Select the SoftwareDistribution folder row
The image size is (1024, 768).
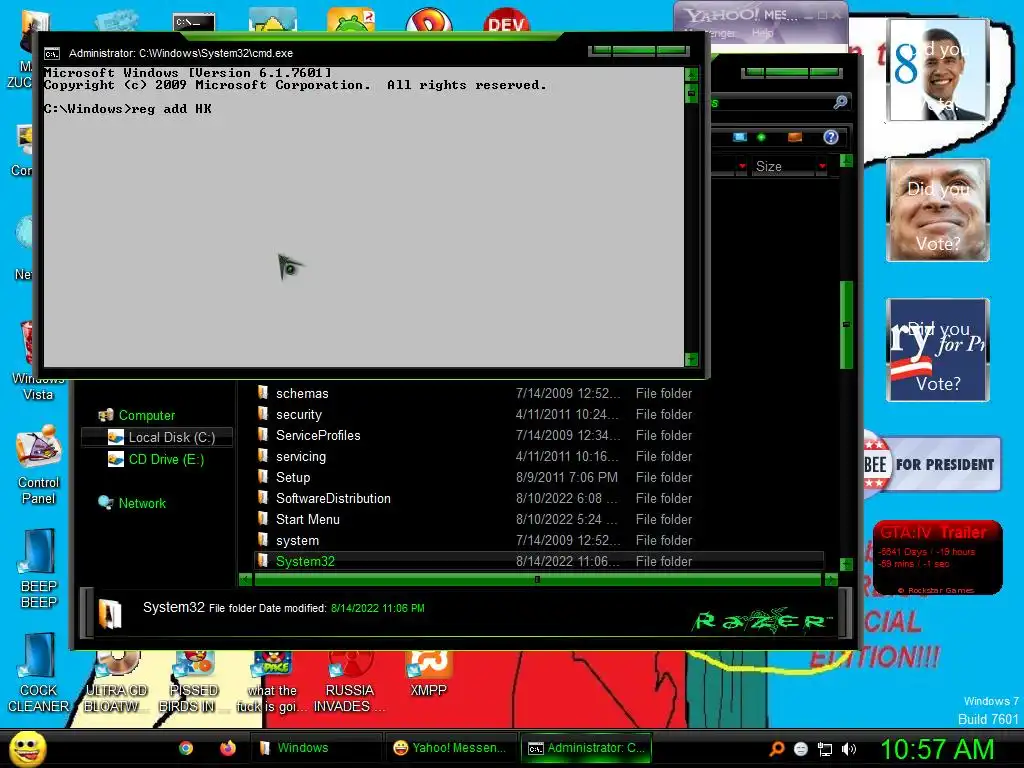click(x=539, y=498)
